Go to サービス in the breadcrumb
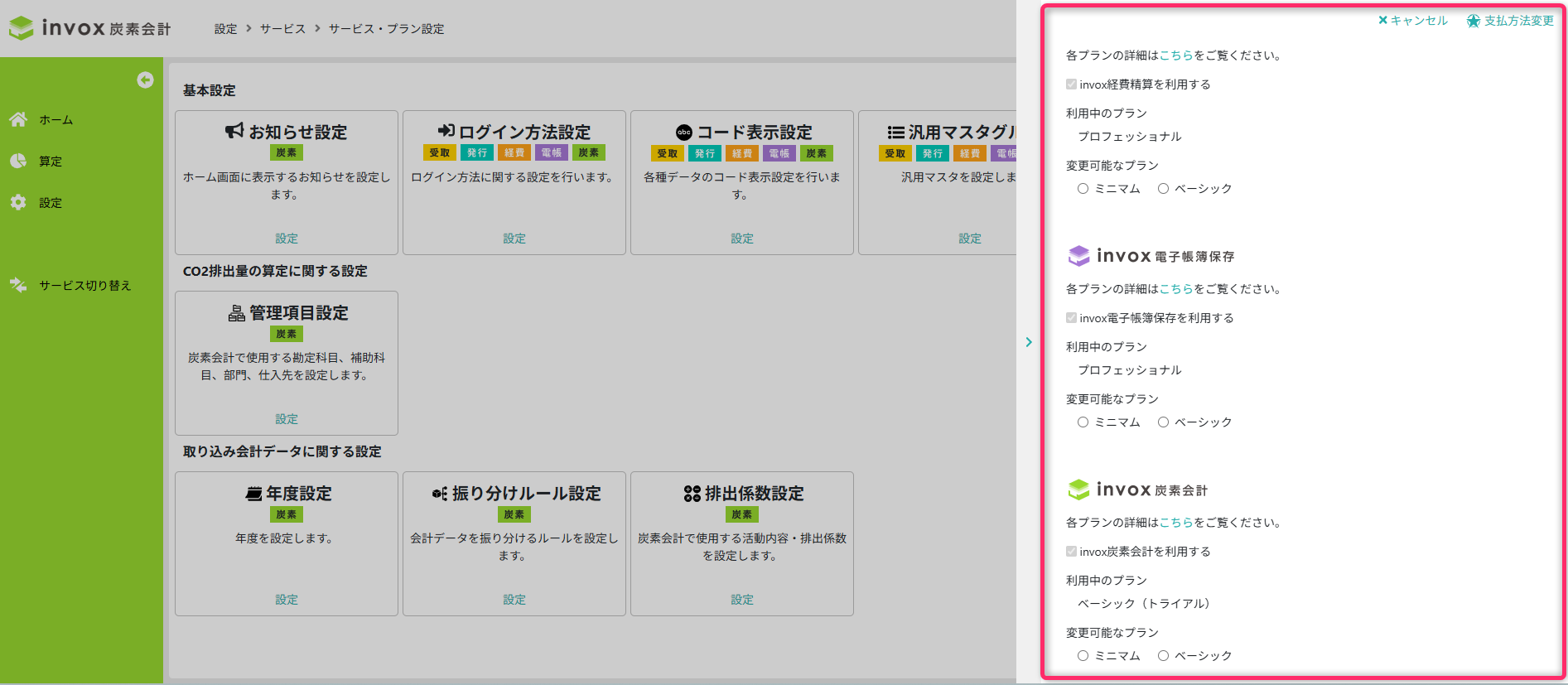 click(x=282, y=28)
